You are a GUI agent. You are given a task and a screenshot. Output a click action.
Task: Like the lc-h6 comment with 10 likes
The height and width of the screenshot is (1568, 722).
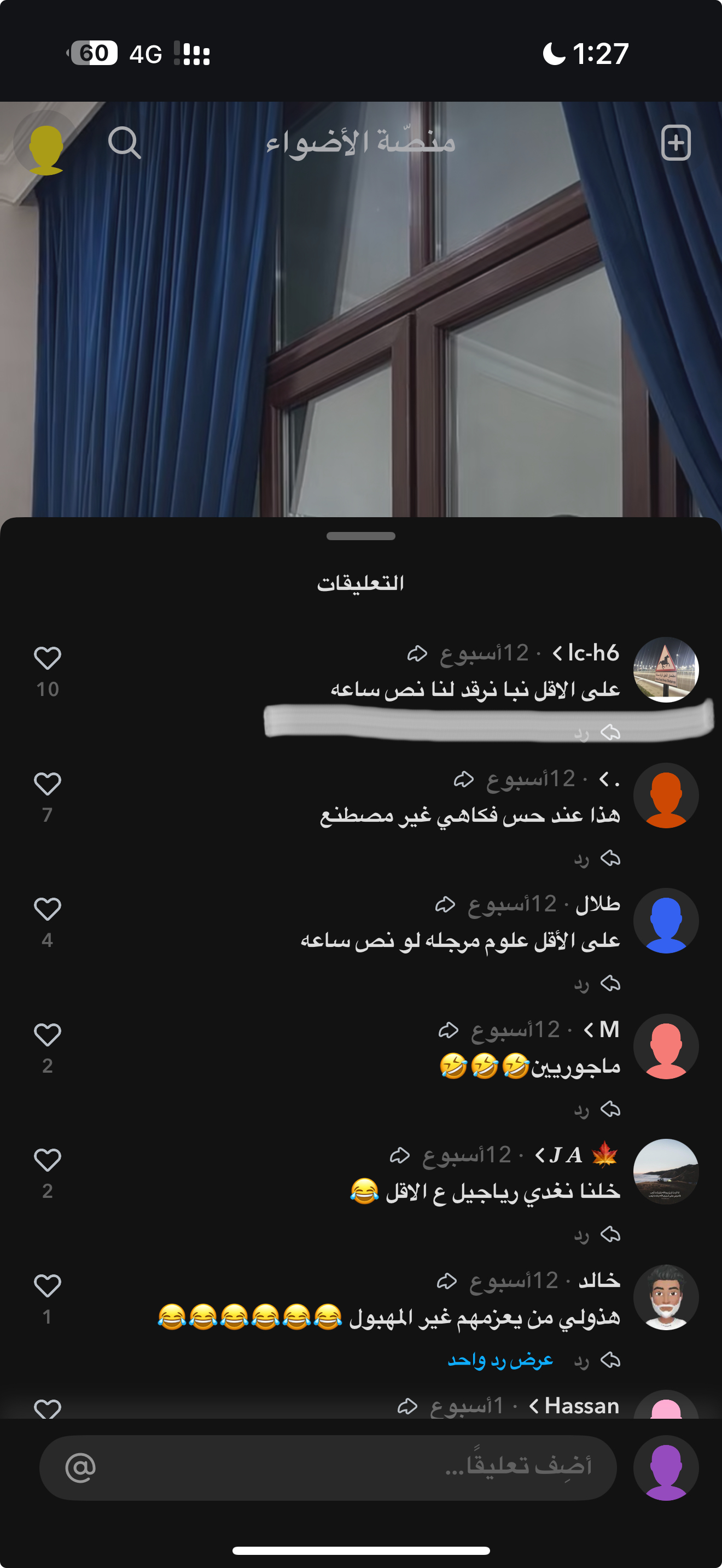pyautogui.click(x=48, y=658)
